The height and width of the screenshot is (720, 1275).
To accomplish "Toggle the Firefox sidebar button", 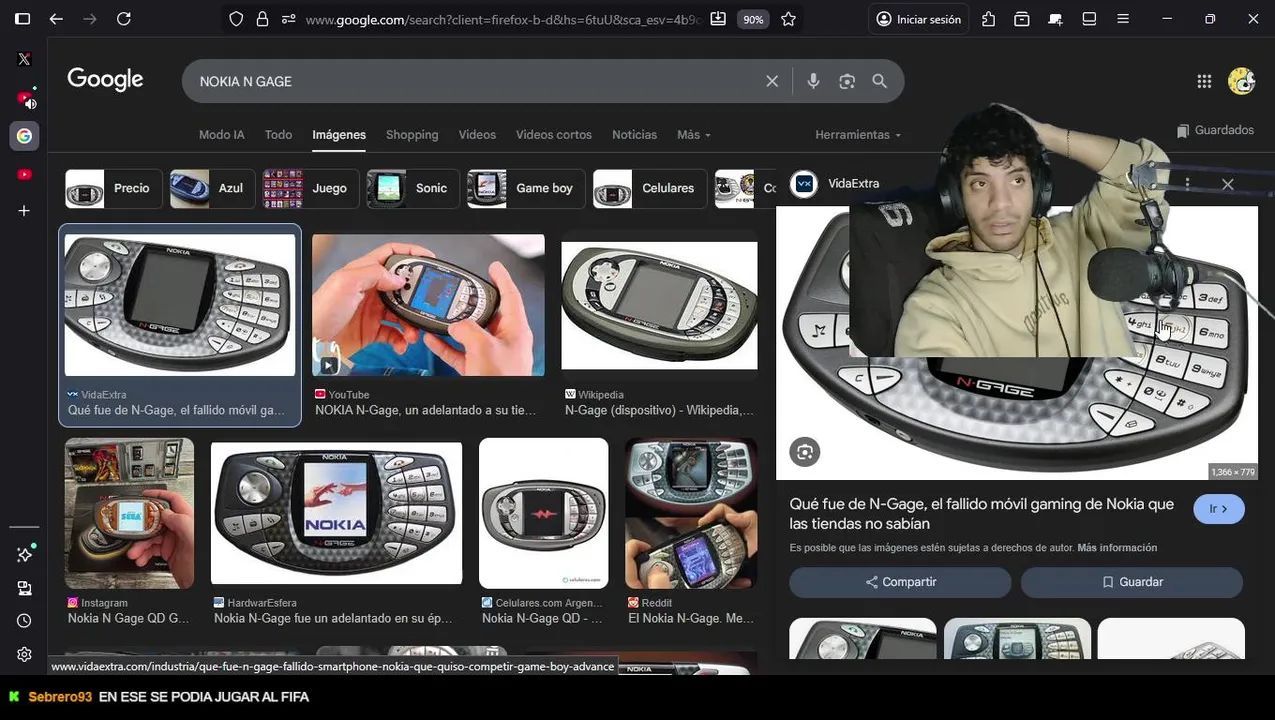I will (x=22, y=19).
